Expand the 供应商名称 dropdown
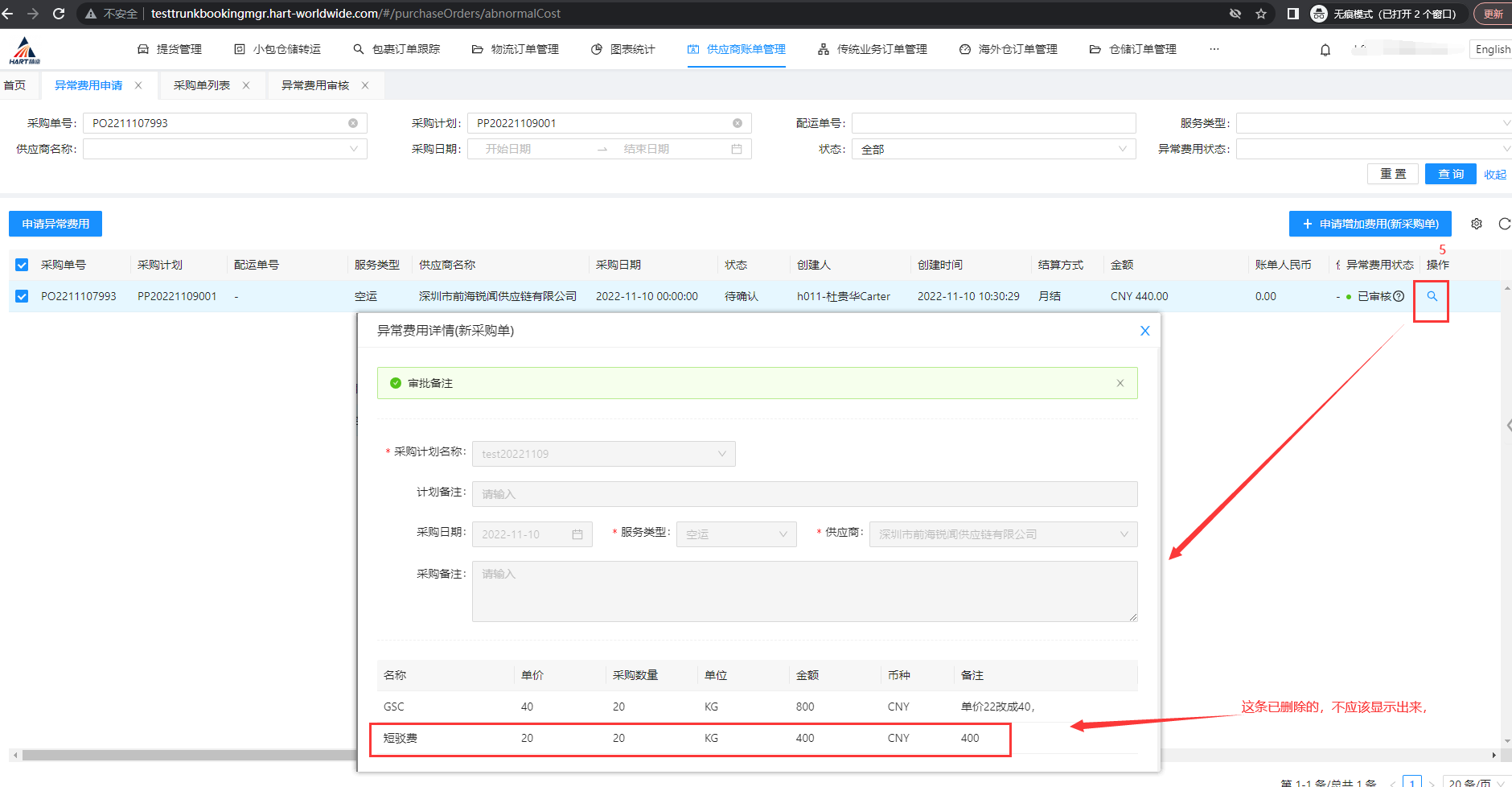The width and height of the screenshot is (1512, 787). 225,149
